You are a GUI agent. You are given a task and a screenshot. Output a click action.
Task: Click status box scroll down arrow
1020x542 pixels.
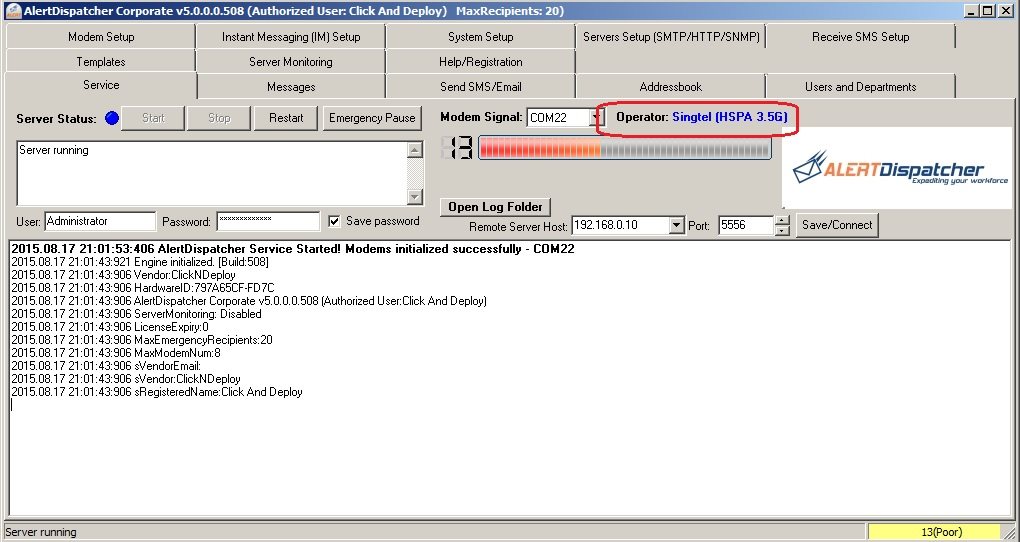[415, 196]
